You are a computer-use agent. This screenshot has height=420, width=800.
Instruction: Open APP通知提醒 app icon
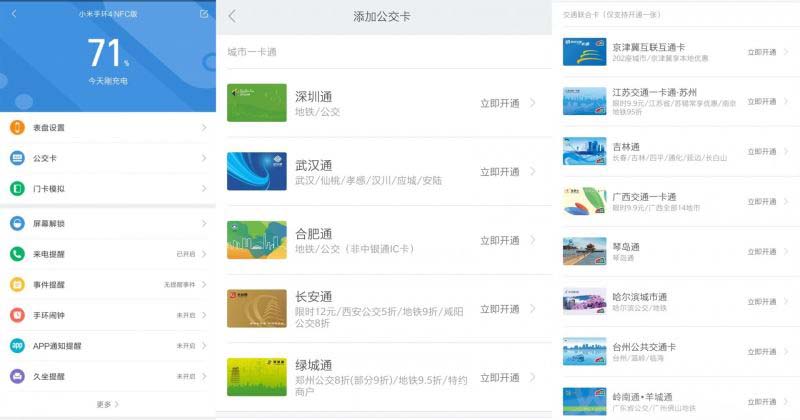[17, 346]
